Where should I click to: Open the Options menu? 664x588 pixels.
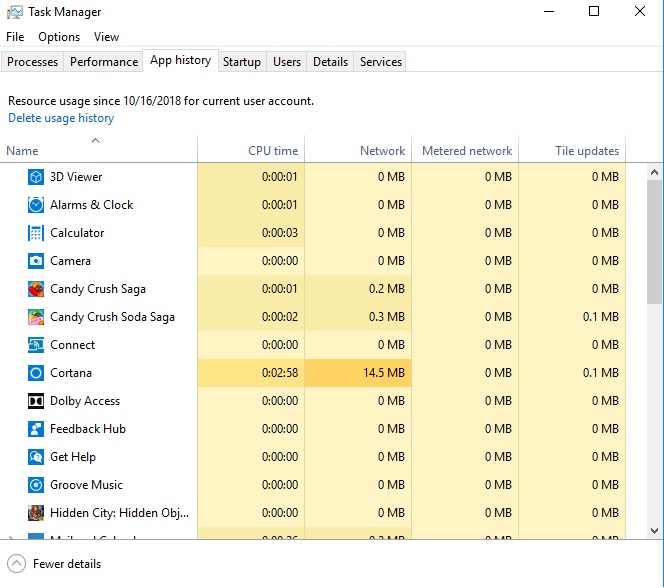click(x=59, y=37)
